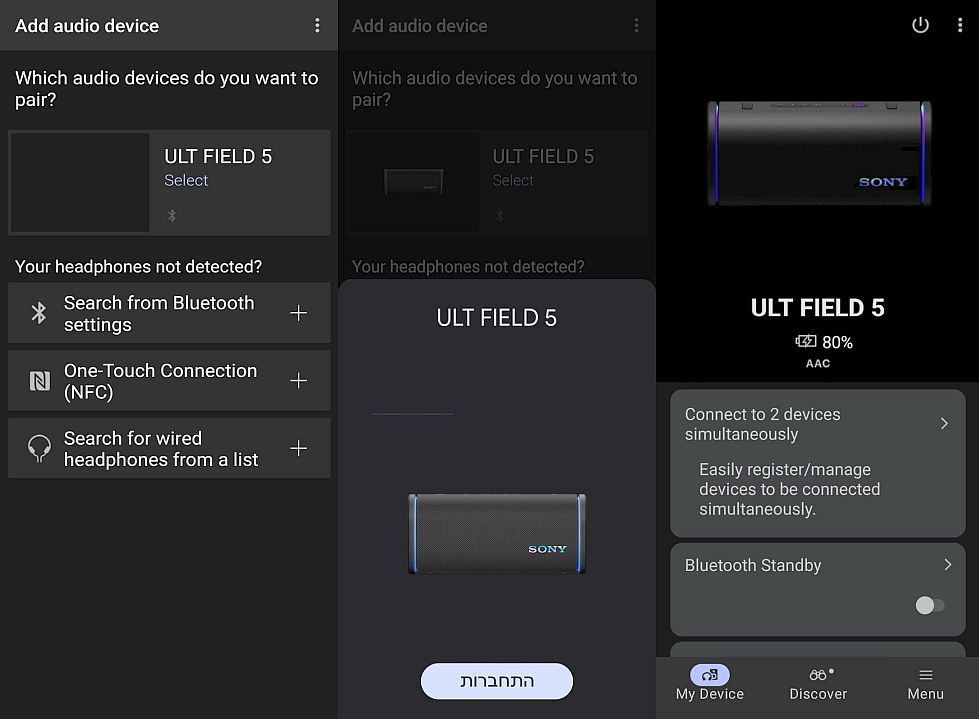Viewport: 979px width, 719px height.
Task: Click the ULT FIELD 5 speaker image in popup
Action: [497, 534]
